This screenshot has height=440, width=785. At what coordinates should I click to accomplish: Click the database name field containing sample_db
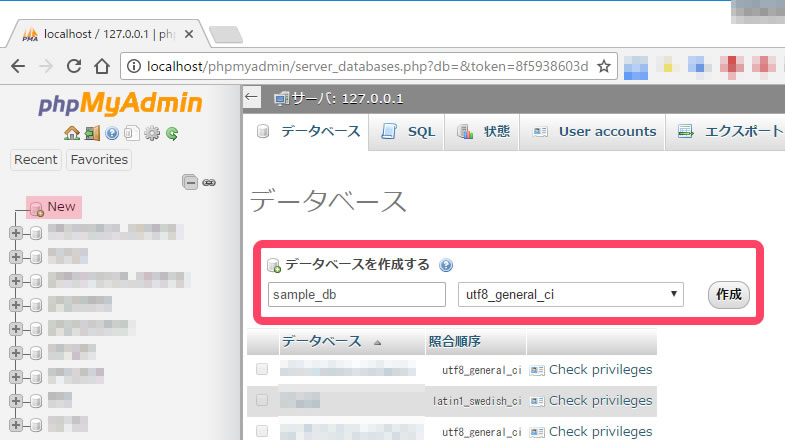[356, 294]
